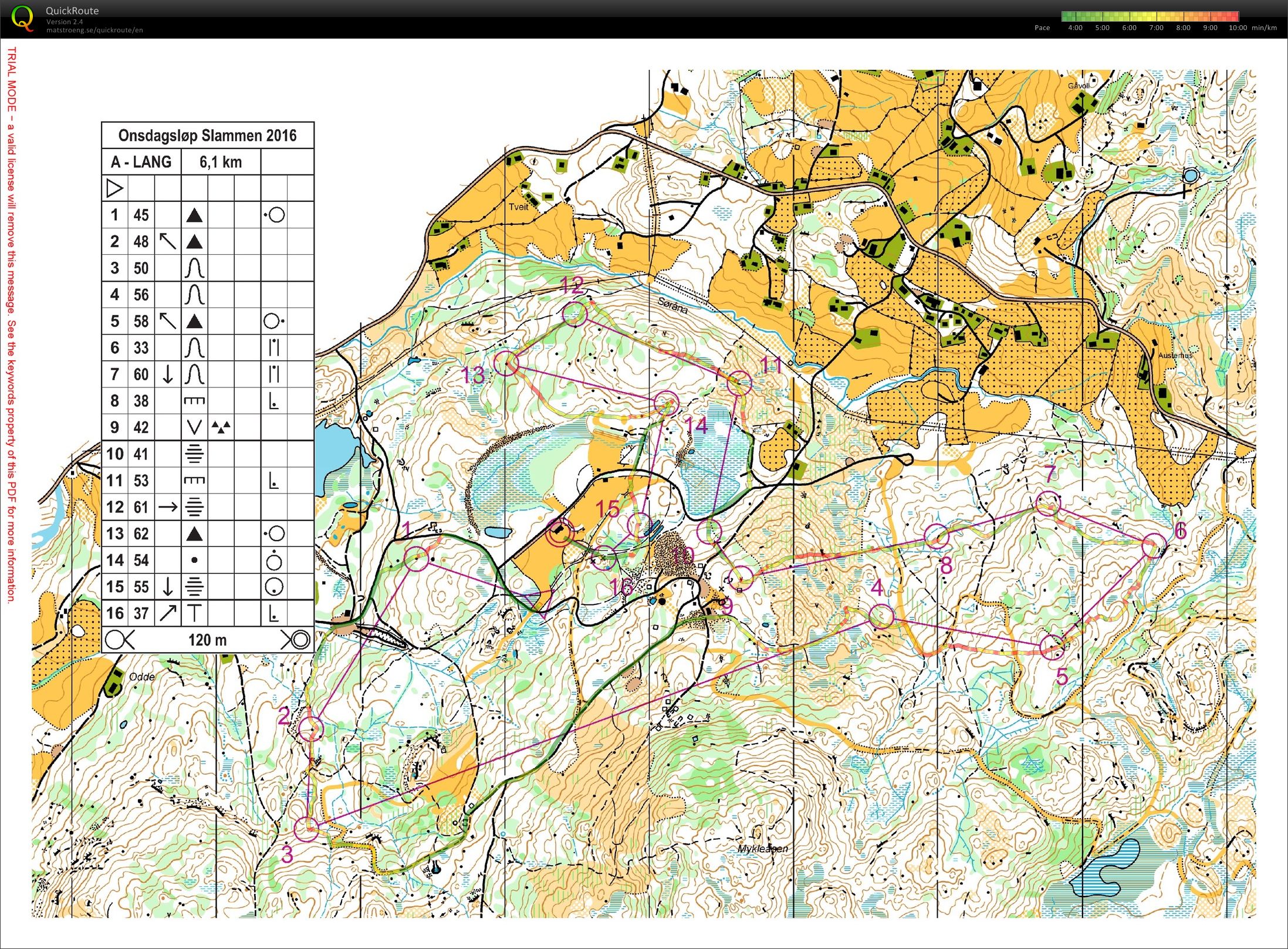
Task: Select the knoll symbol in row 4
Action: 194,295
